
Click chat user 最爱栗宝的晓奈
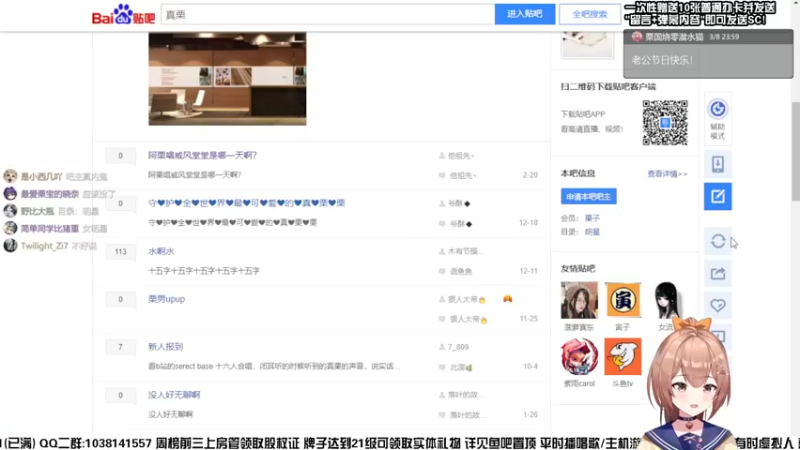(x=49, y=194)
